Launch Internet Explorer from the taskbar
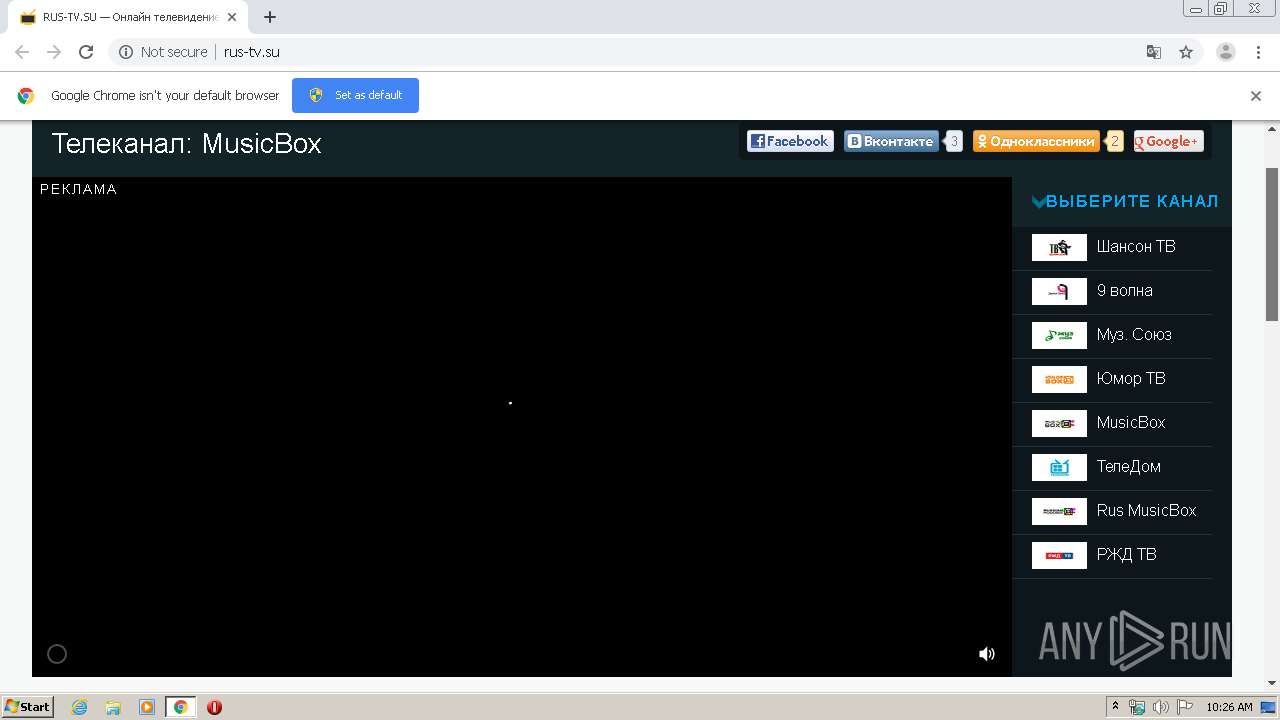The height and width of the screenshot is (720, 1280). (79, 707)
